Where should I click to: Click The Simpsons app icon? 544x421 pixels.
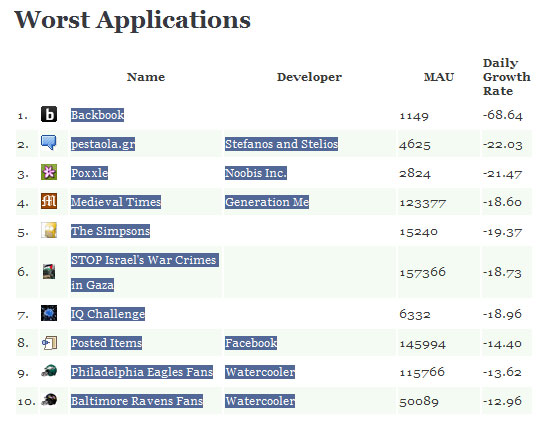pyautogui.click(x=49, y=230)
